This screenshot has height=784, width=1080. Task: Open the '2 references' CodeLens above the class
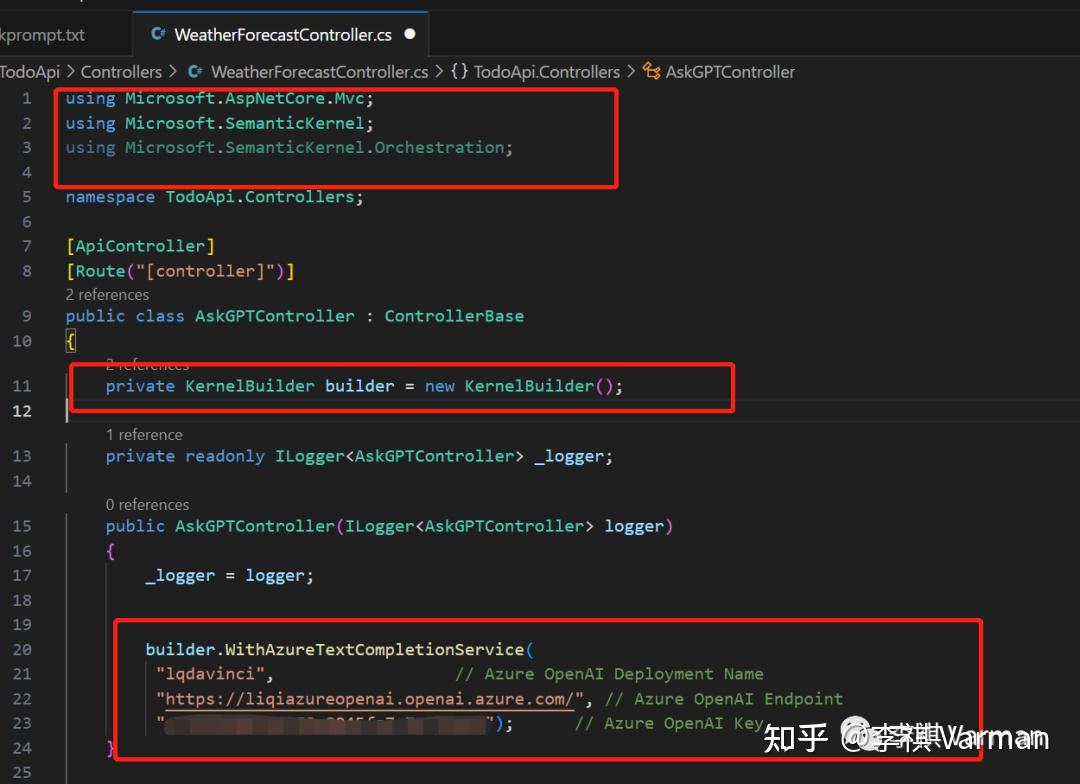[107, 295]
